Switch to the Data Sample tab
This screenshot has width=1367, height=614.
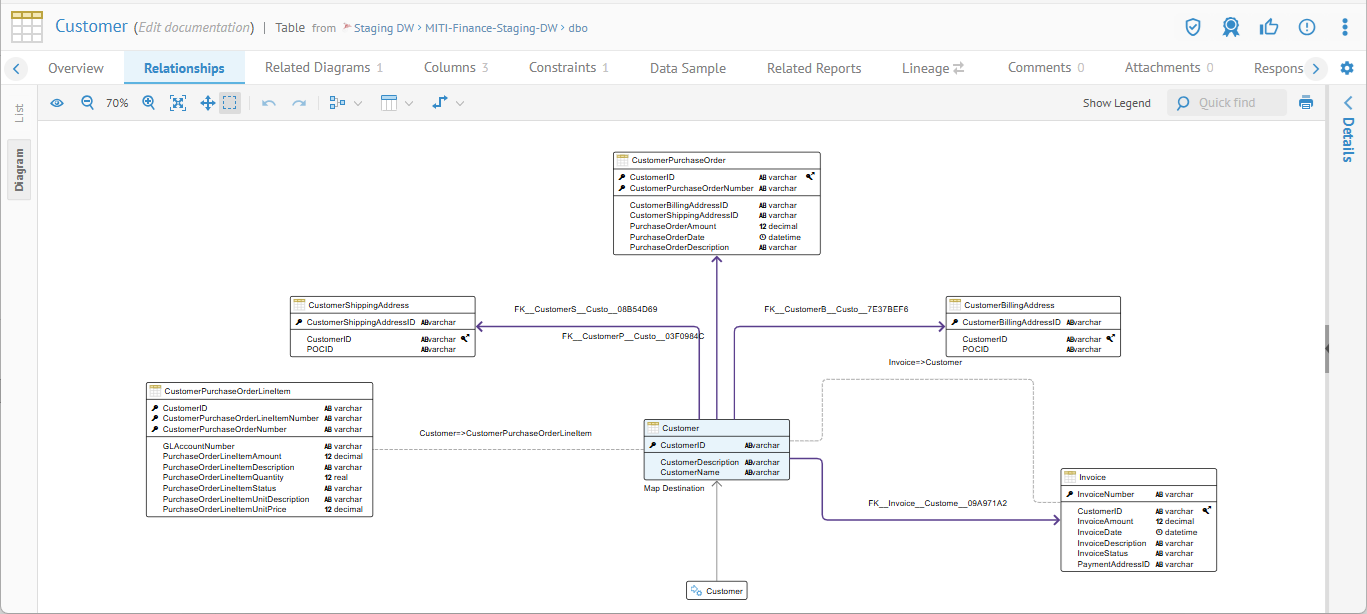pyautogui.click(x=688, y=68)
